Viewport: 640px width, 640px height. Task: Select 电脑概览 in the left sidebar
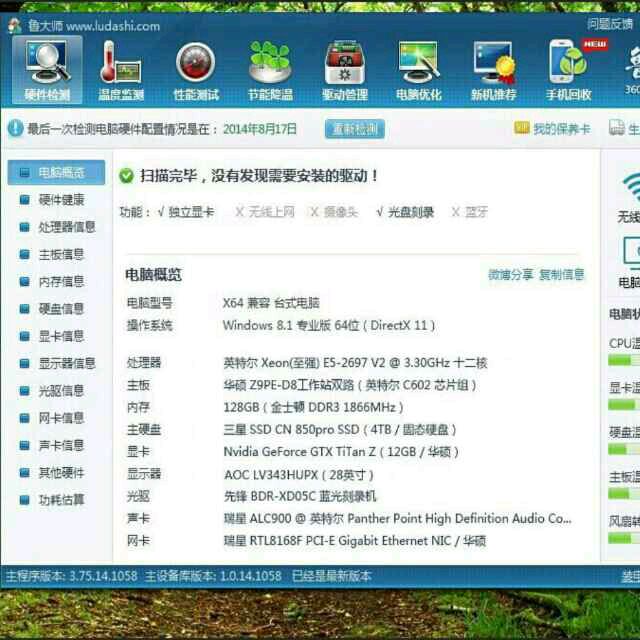56,172
